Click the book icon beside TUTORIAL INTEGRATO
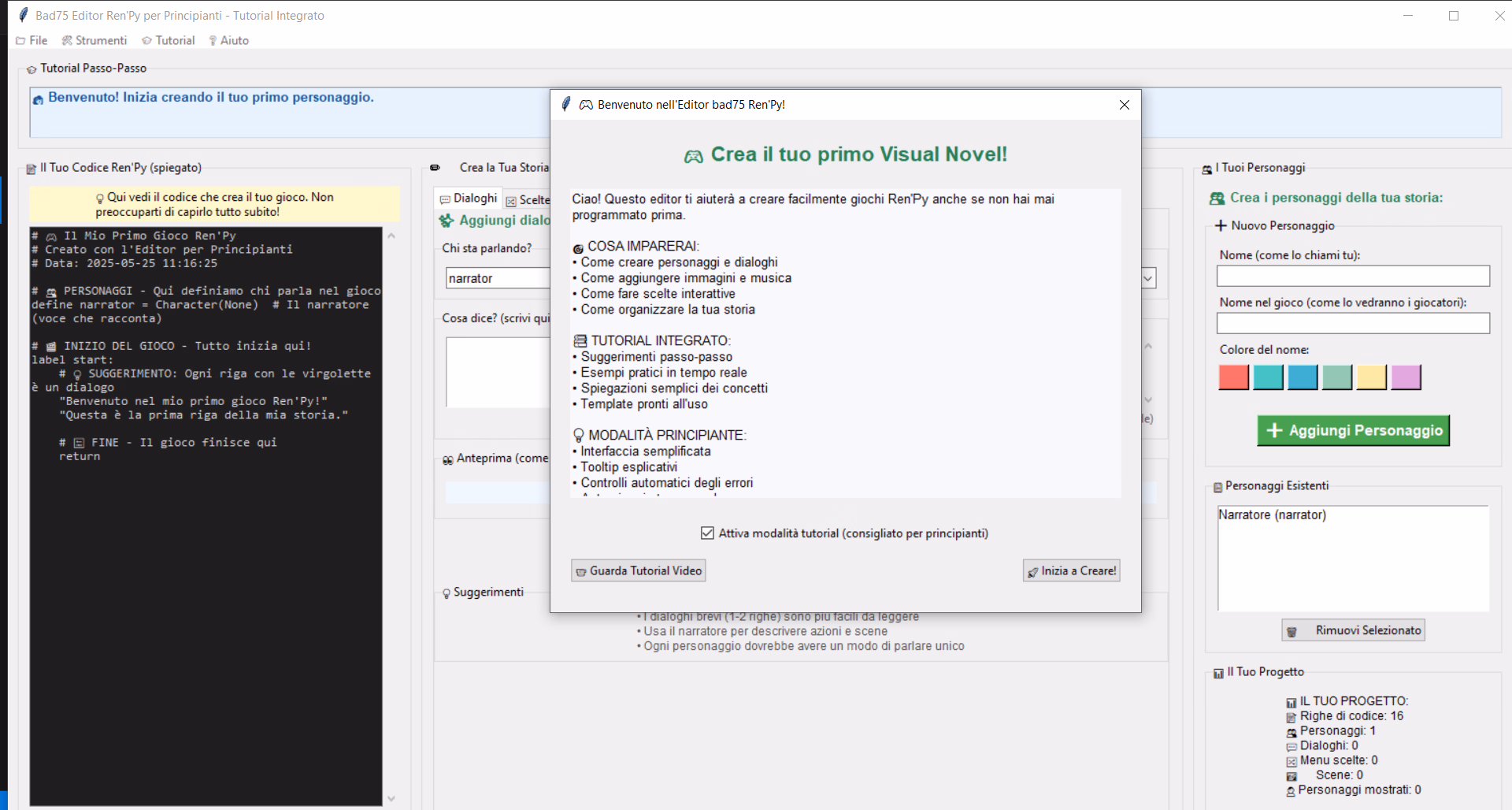Image resolution: width=1512 pixels, height=810 pixels. click(x=580, y=341)
